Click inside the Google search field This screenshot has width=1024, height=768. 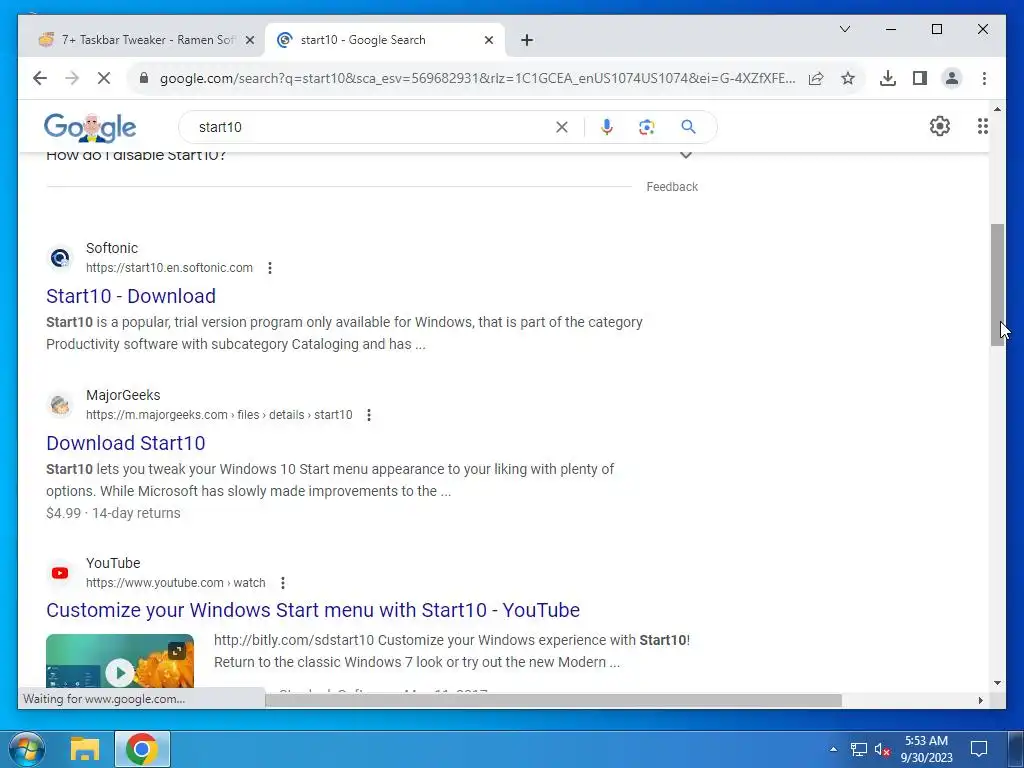[372, 127]
